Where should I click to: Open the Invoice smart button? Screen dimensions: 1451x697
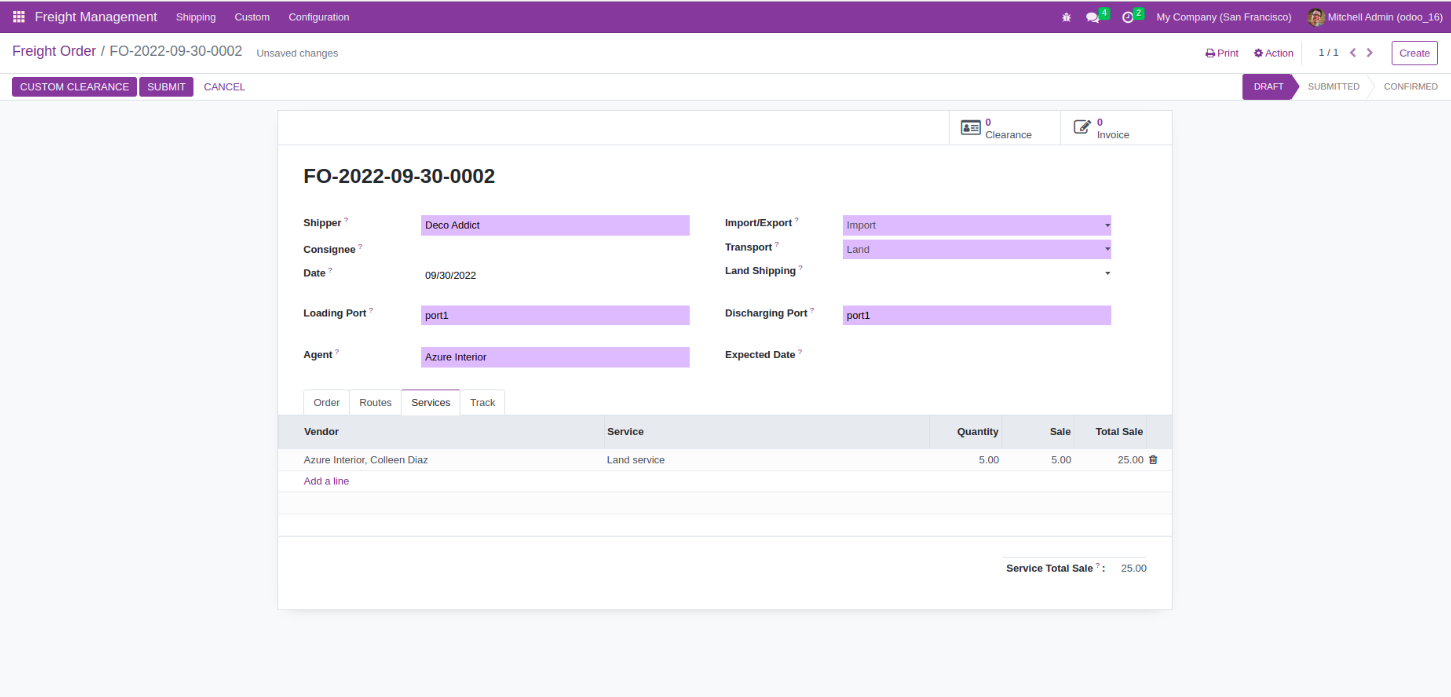click(x=1103, y=128)
